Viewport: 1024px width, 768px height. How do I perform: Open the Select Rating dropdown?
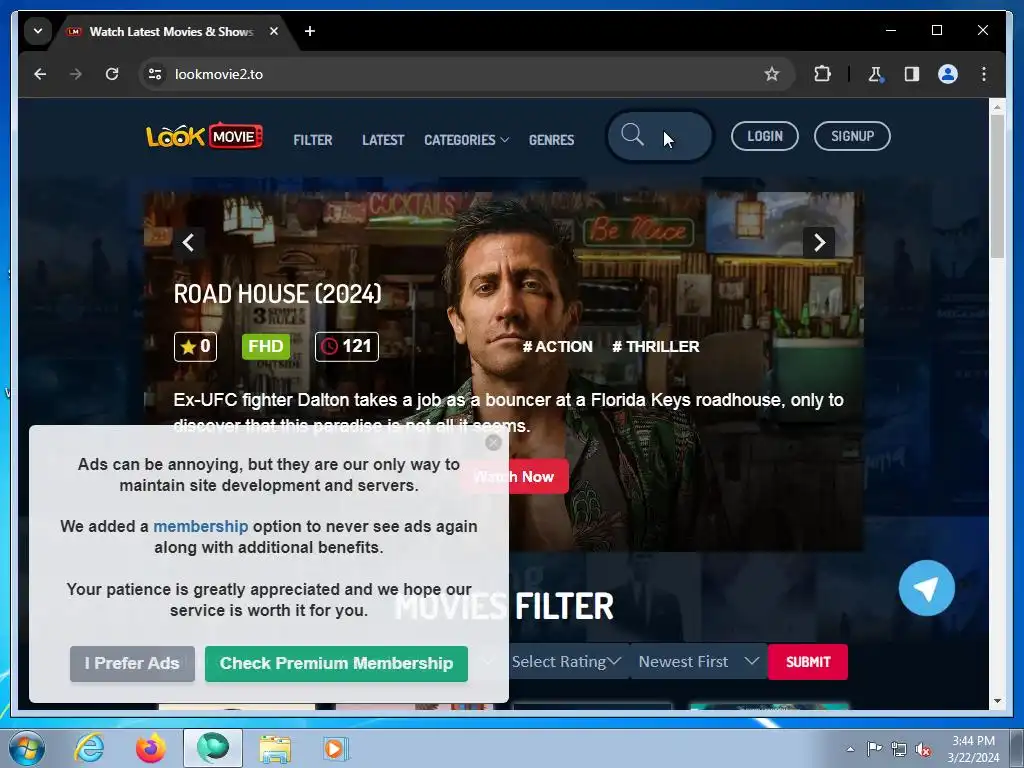coord(566,662)
